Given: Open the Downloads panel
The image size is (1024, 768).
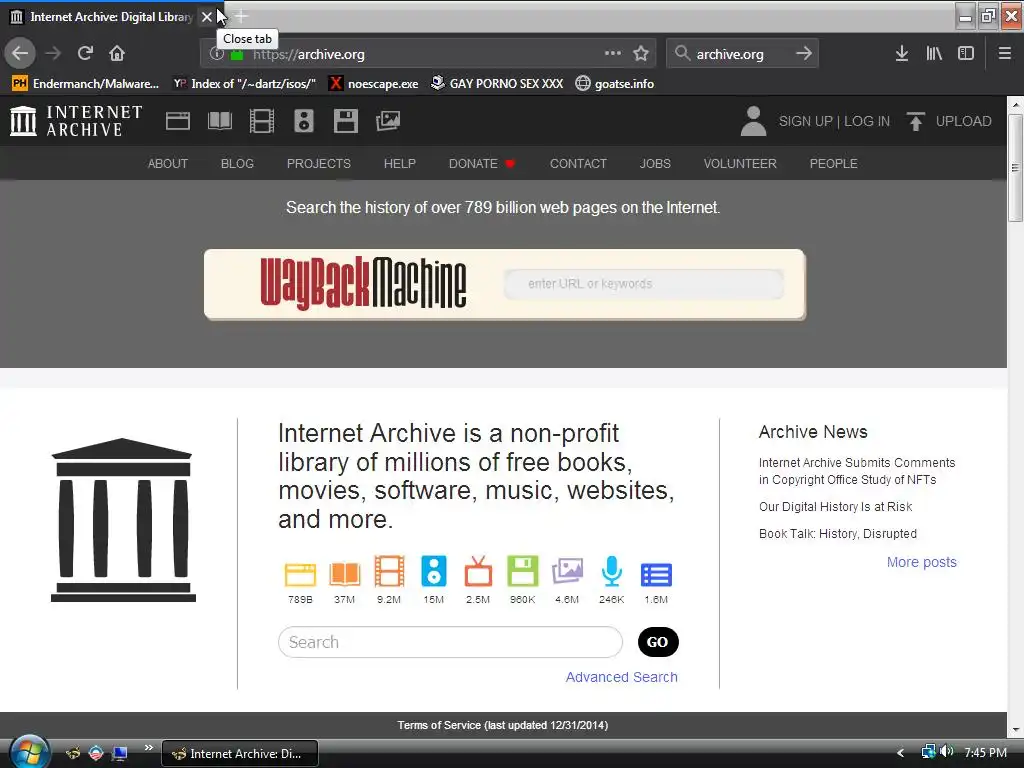Looking at the screenshot, I should (x=902, y=53).
